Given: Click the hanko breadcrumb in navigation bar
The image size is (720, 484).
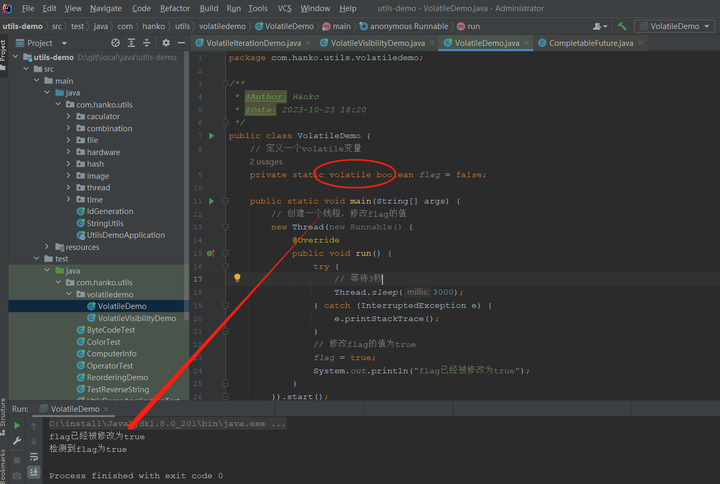Looking at the screenshot, I should click(153, 26).
